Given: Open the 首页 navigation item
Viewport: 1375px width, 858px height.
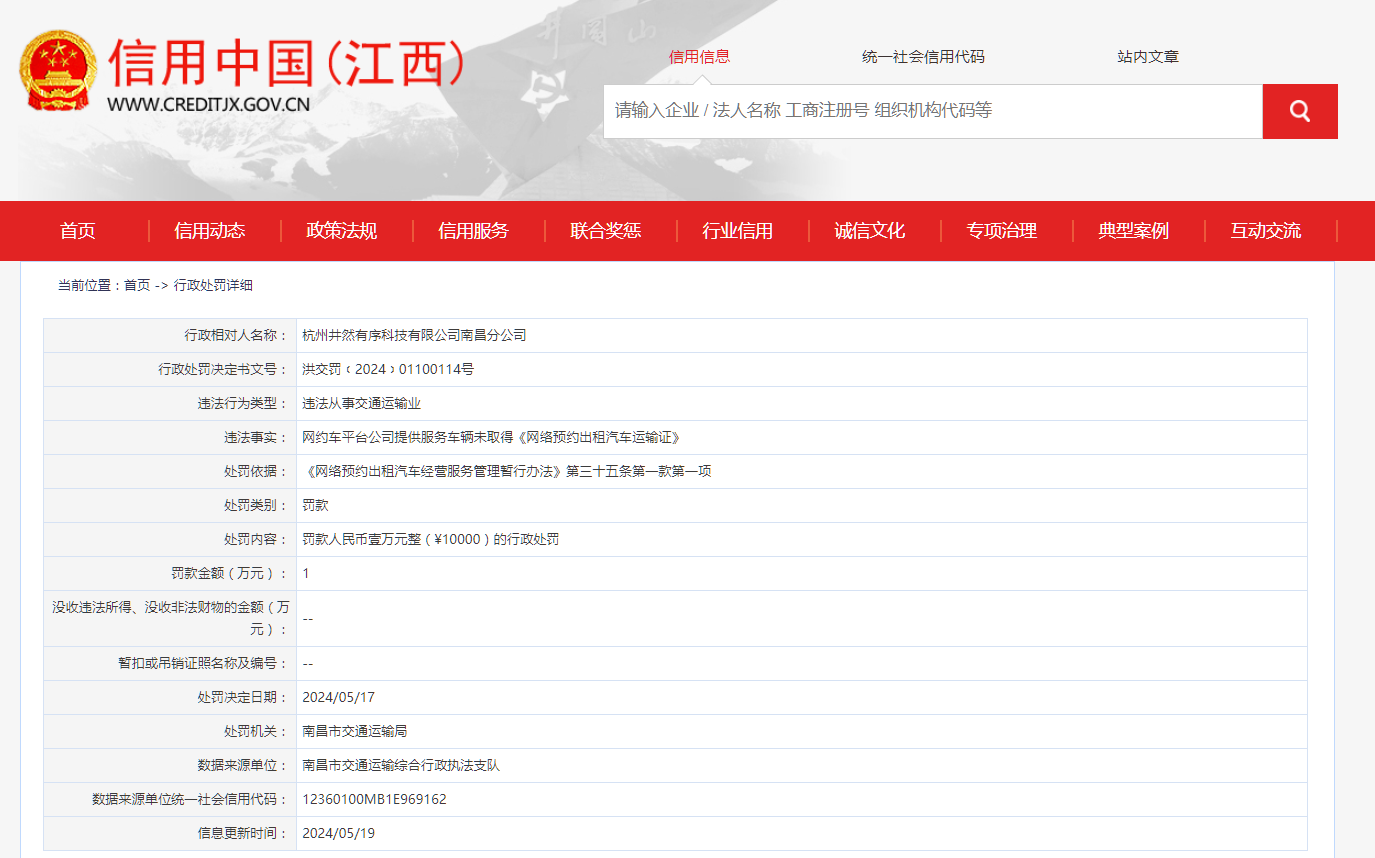Looking at the screenshot, I should (x=78, y=231).
